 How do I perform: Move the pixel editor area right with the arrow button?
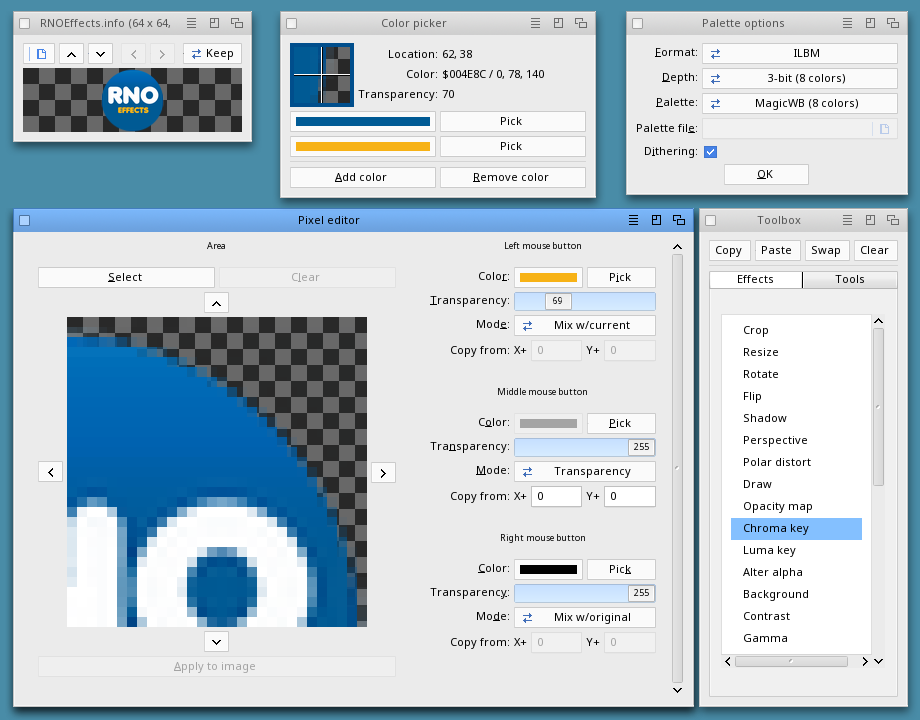coord(383,472)
